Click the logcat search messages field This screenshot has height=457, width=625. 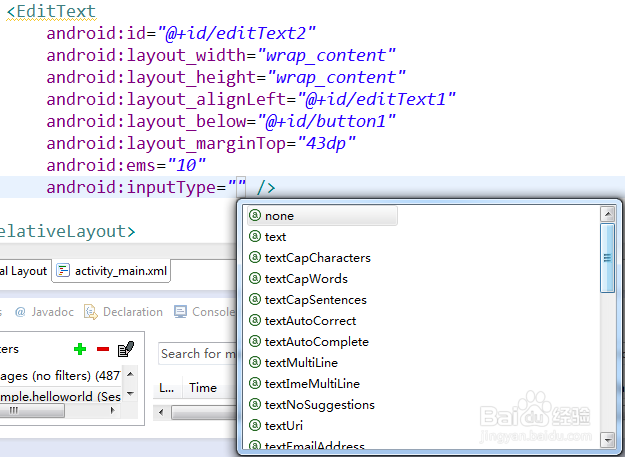coord(198,354)
